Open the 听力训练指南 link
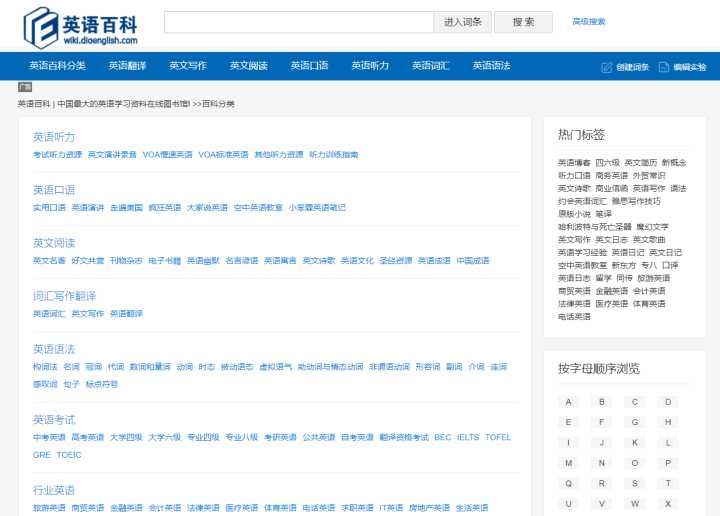Image resolution: width=720 pixels, height=516 pixels. 334,155
